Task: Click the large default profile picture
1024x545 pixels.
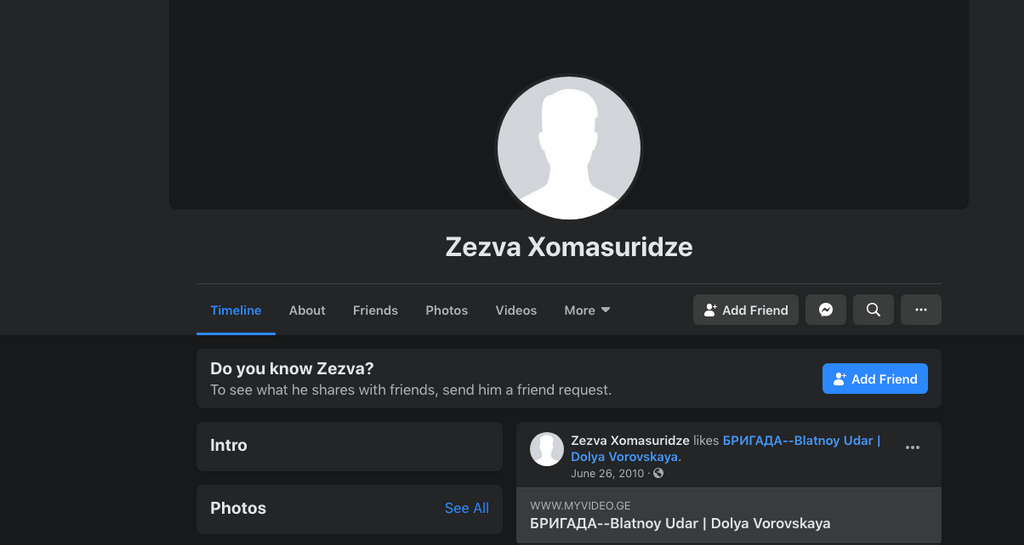Action: pos(569,148)
